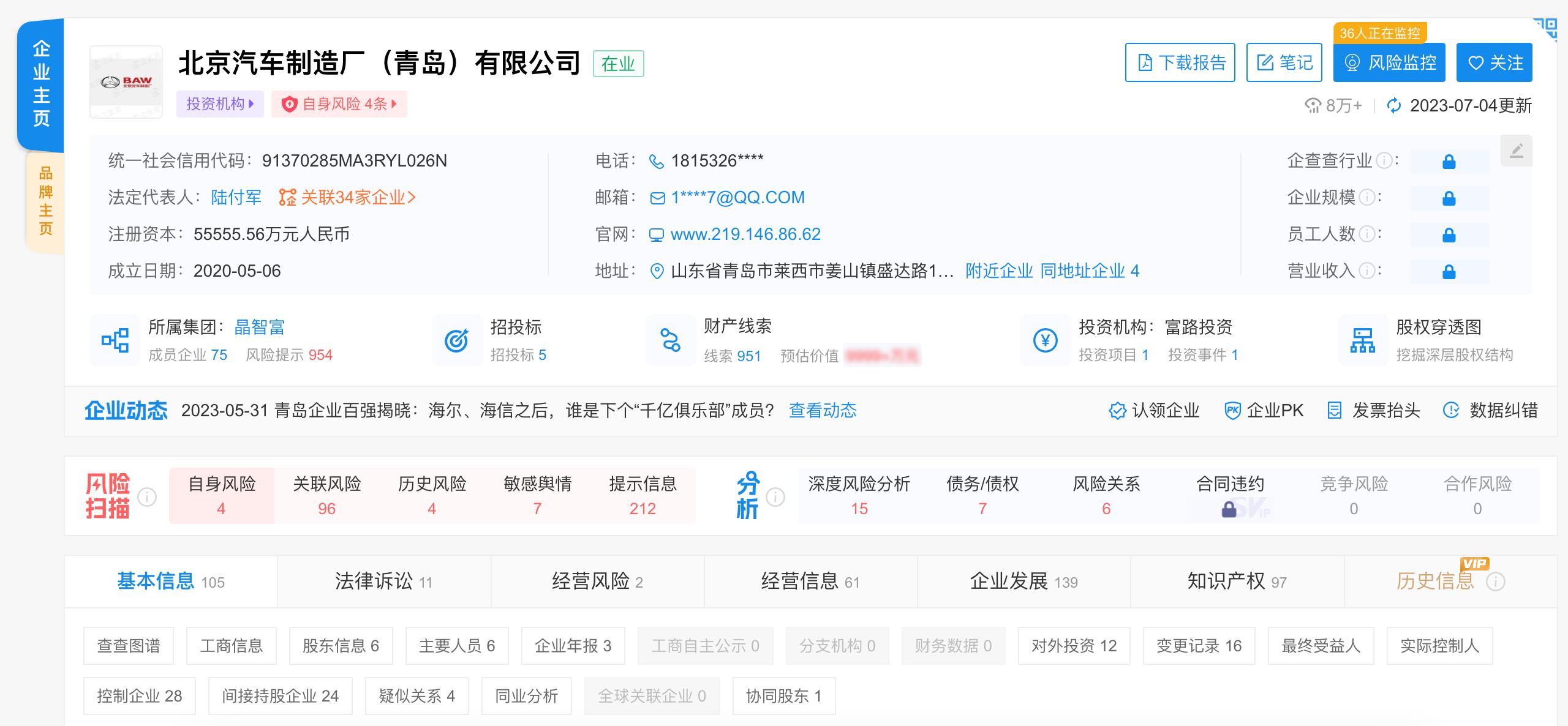The image size is (1568, 726).
Task: Switch to 品牌主页 side tab
Action: (46, 201)
